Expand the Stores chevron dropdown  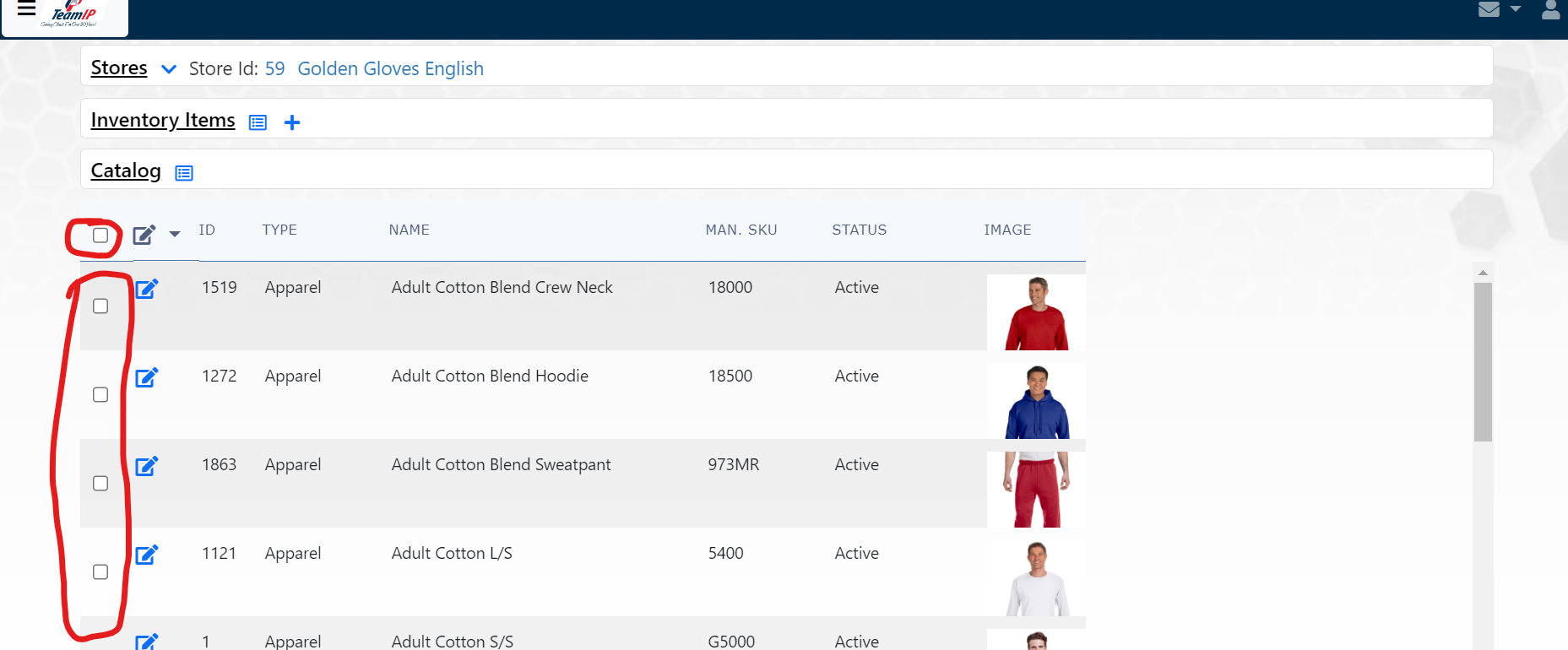click(x=169, y=69)
